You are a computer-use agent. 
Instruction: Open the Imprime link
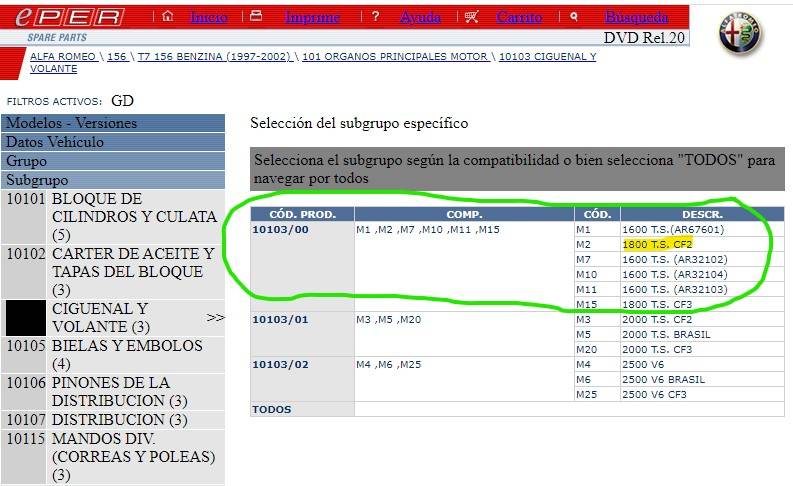312,17
